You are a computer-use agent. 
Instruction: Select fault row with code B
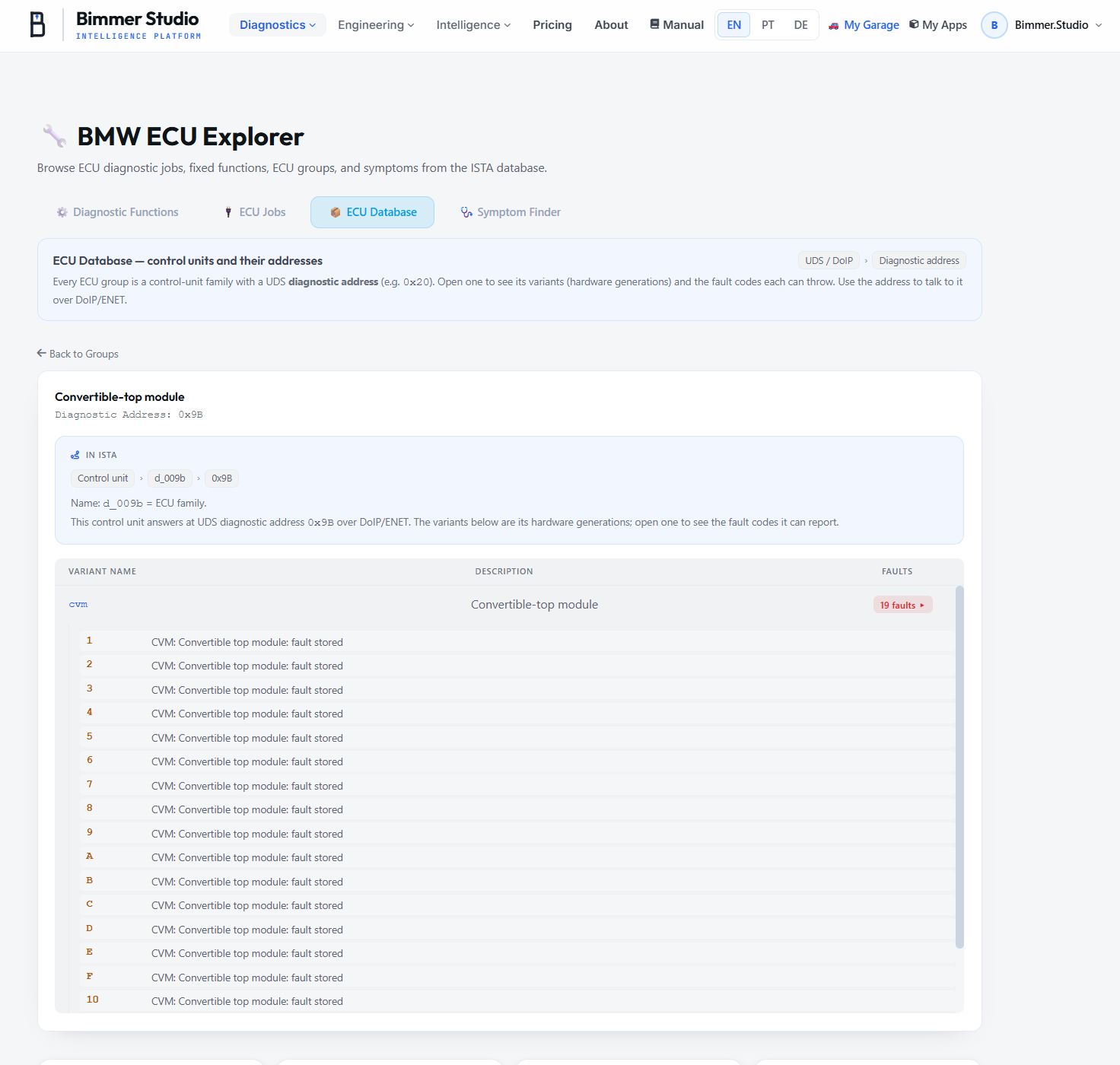point(517,882)
